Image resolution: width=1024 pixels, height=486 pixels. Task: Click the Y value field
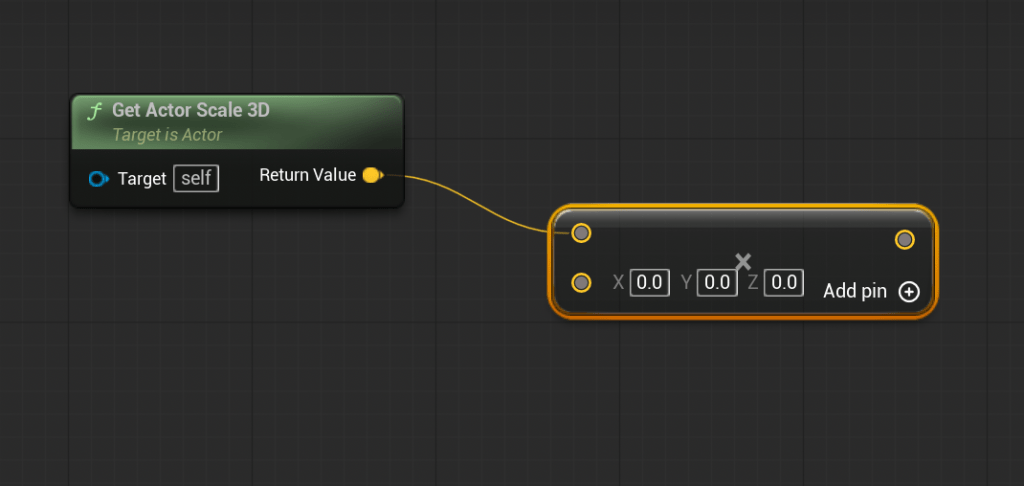click(x=717, y=283)
